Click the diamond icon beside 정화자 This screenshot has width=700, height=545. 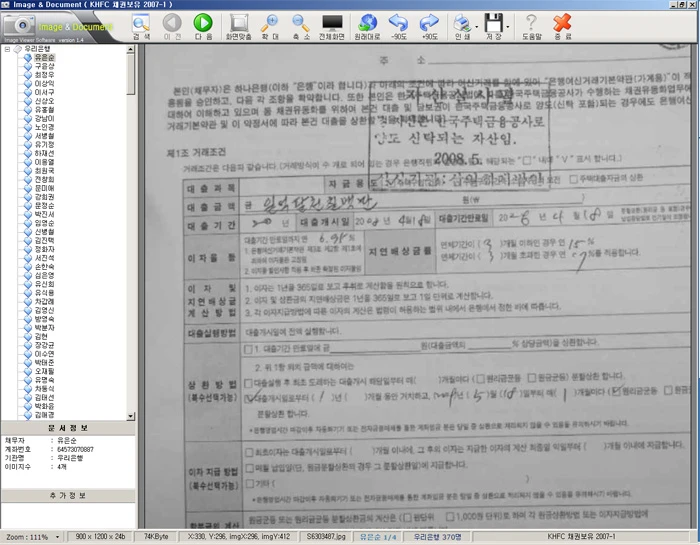click(28, 249)
